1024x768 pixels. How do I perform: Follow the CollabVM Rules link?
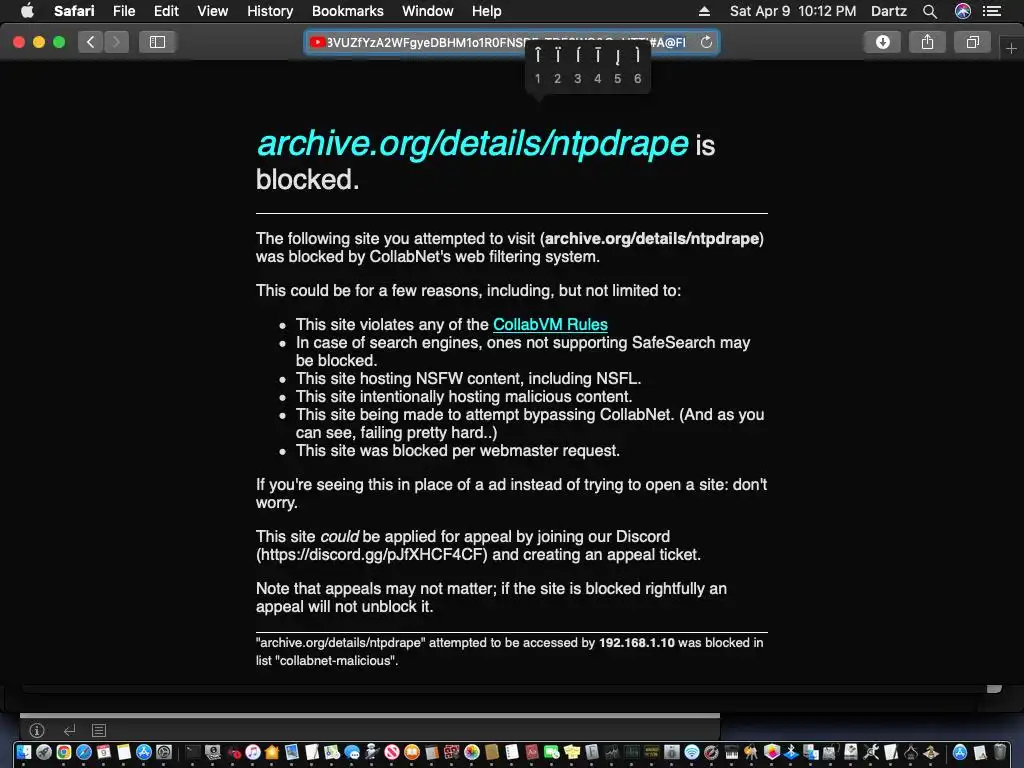click(x=550, y=325)
